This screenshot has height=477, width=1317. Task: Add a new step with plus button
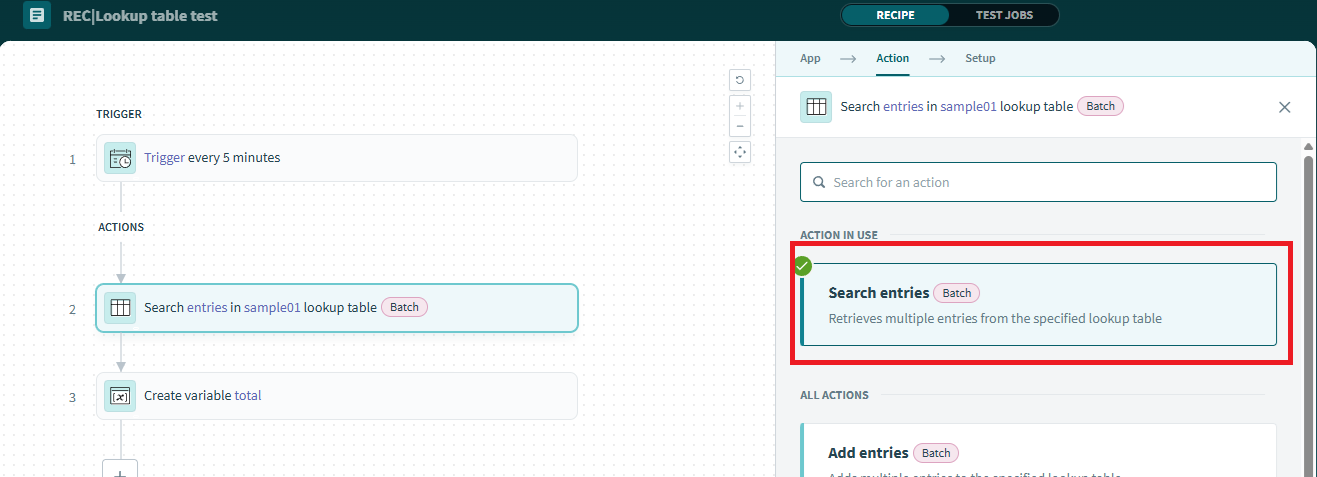point(120,470)
